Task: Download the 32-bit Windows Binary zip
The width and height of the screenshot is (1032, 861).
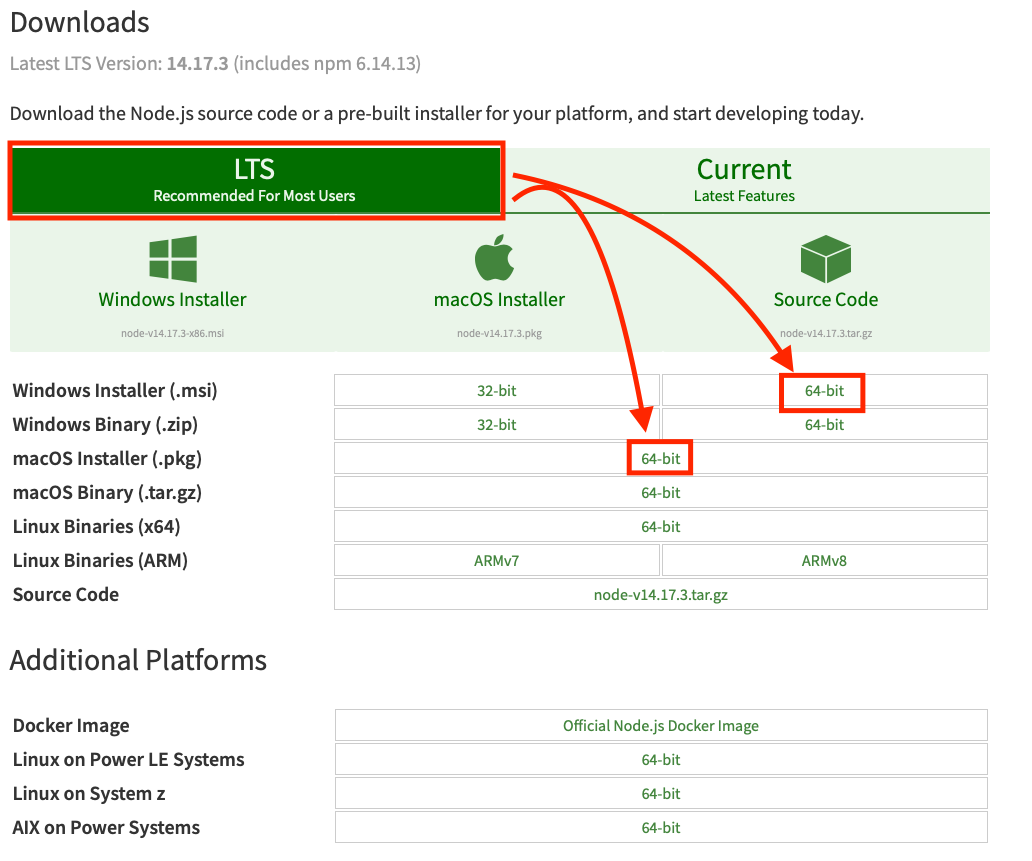Action: 496,424
